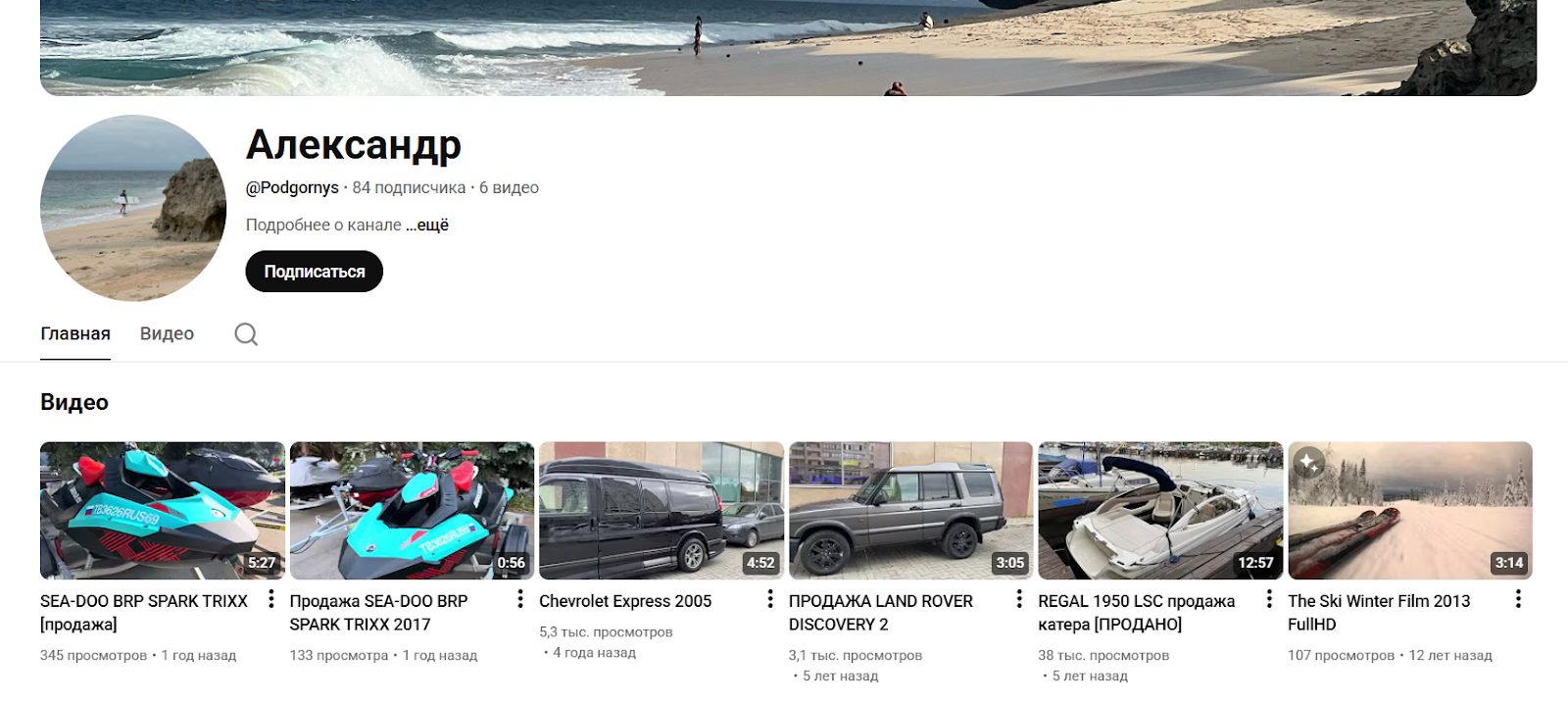
Task: Play the Land Rover Discovery 2 thumbnail
Action: click(910, 510)
